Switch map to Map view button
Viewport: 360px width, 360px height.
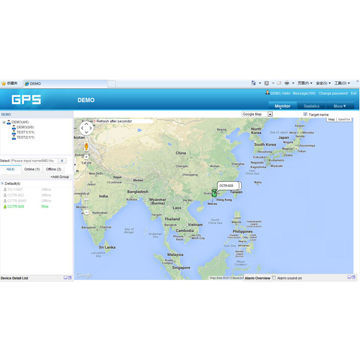[331, 119]
